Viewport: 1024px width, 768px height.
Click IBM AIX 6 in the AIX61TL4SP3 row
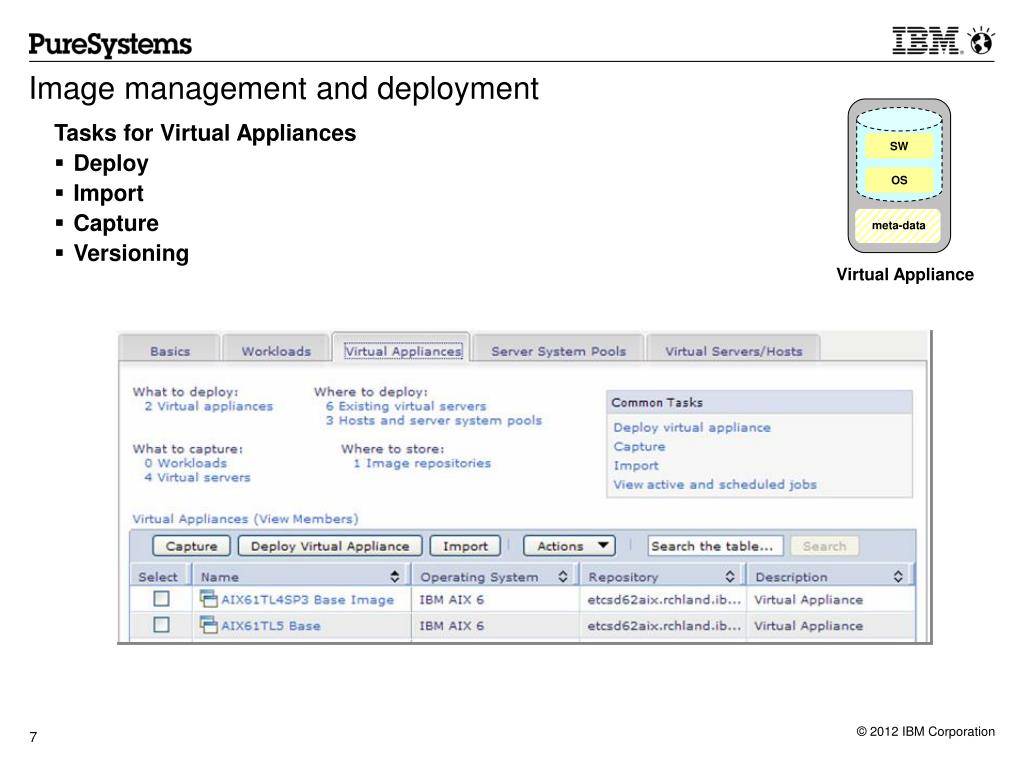pyautogui.click(x=452, y=600)
